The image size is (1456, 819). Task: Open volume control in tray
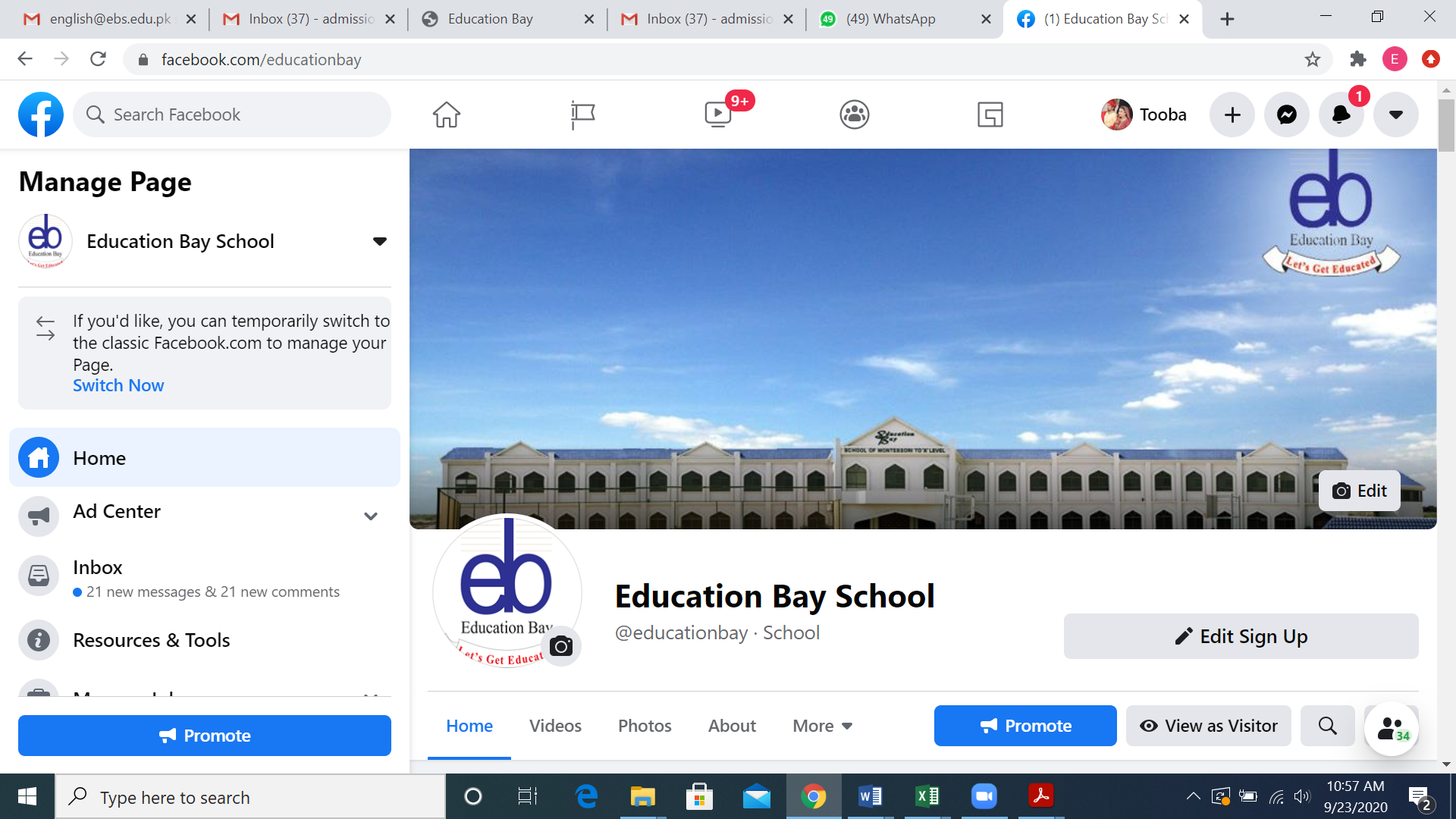pos(1302,796)
